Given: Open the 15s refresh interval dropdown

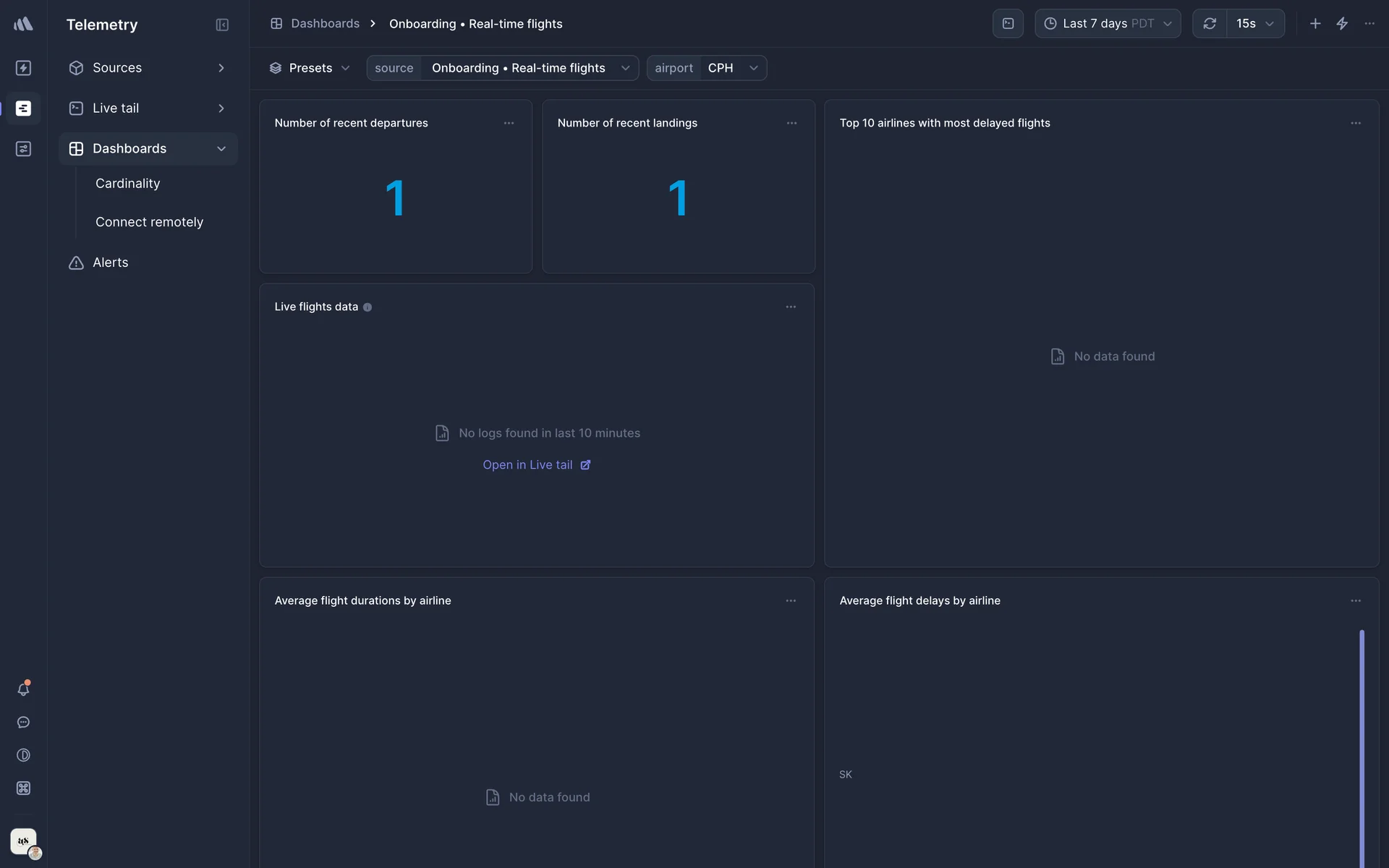Looking at the screenshot, I should (x=1255, y=24).
